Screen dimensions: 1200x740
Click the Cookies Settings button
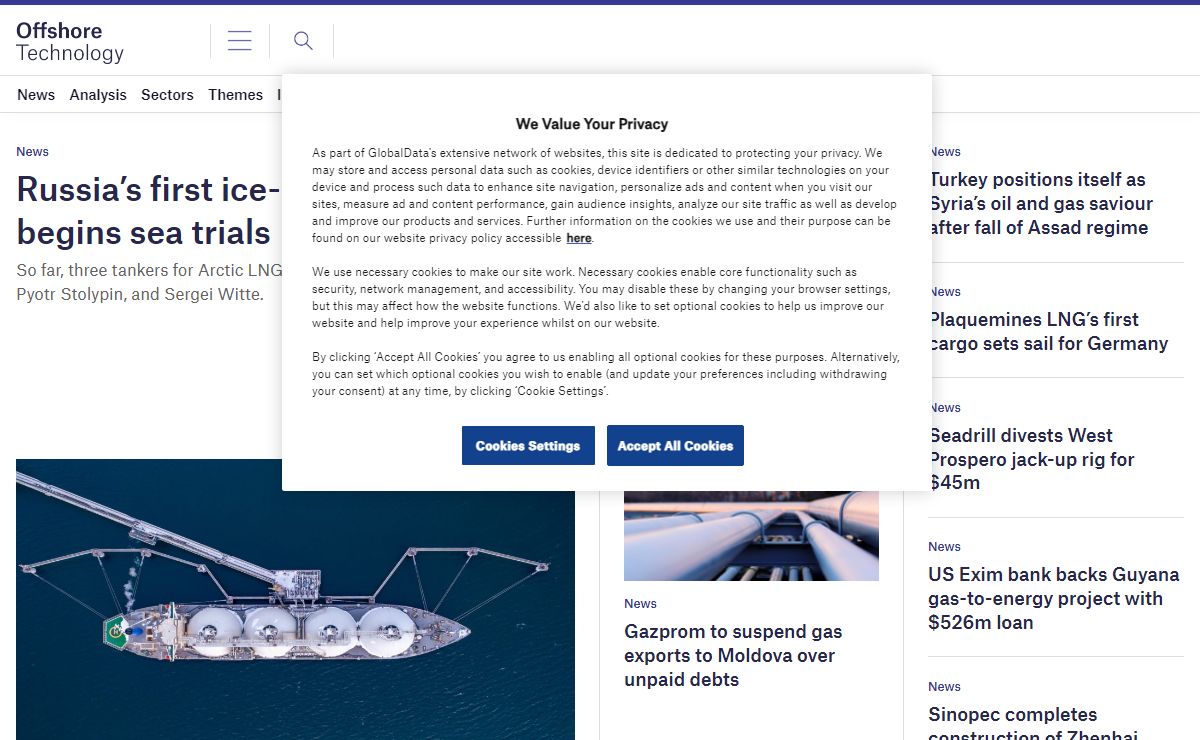coord(528,446)
